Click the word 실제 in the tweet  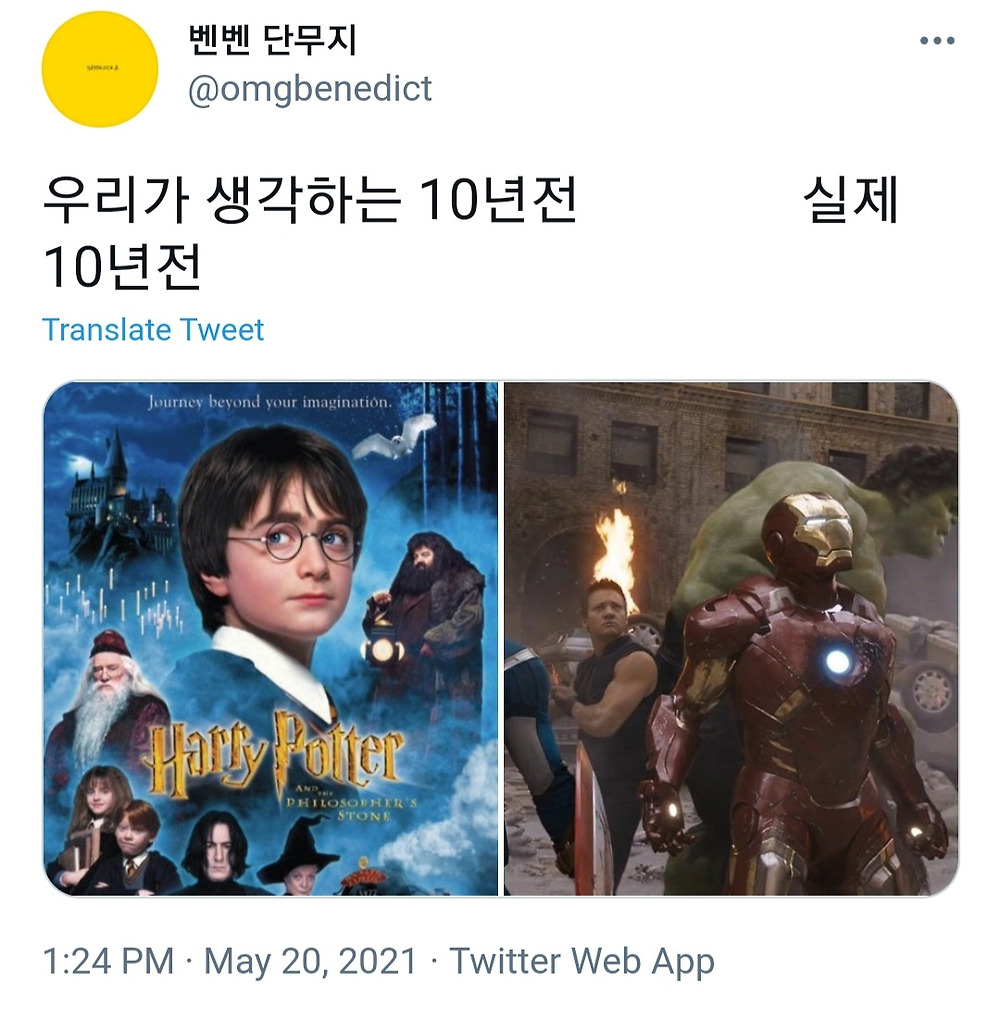(x=851, y=199)
